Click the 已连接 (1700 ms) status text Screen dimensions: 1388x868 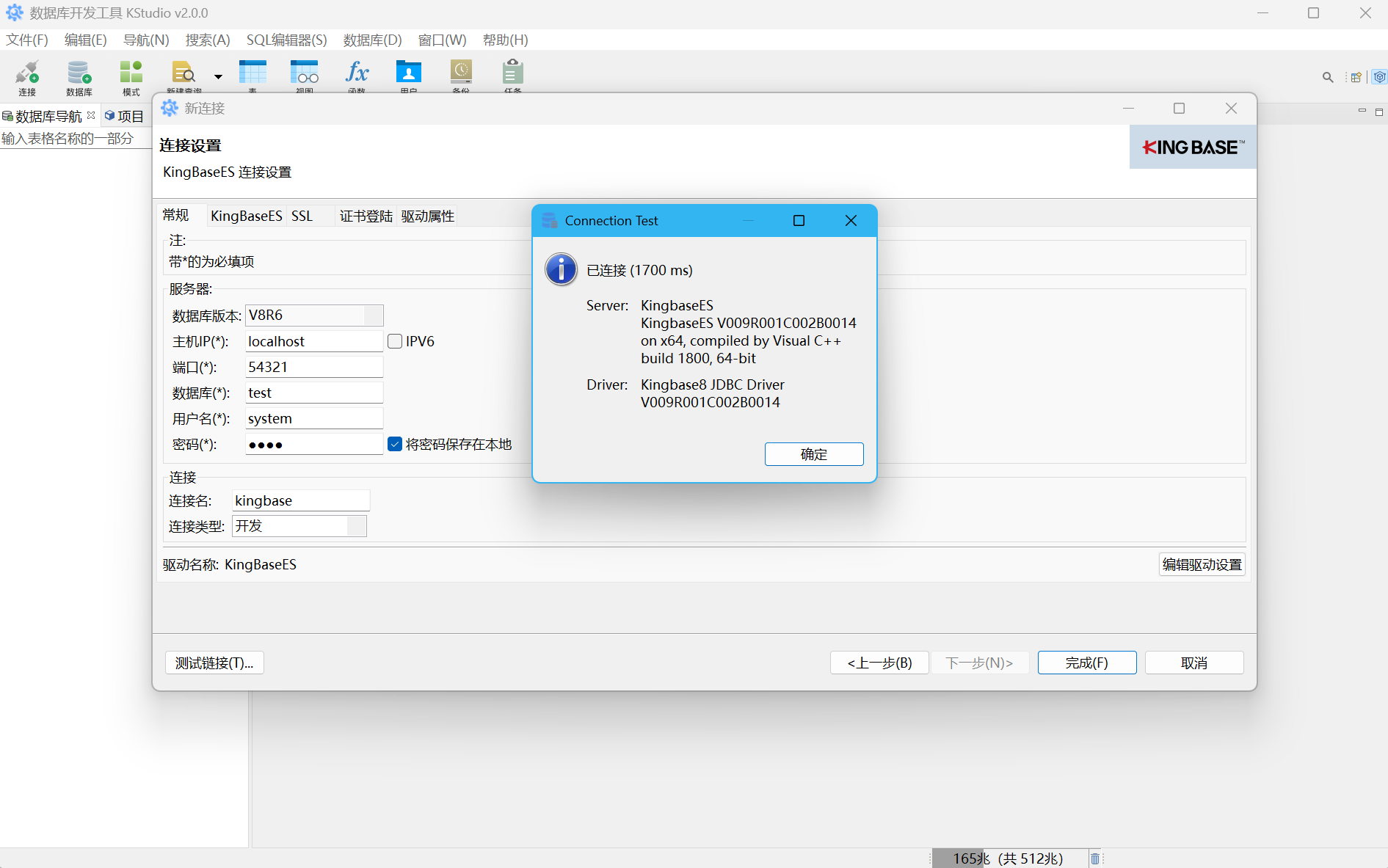639,270
